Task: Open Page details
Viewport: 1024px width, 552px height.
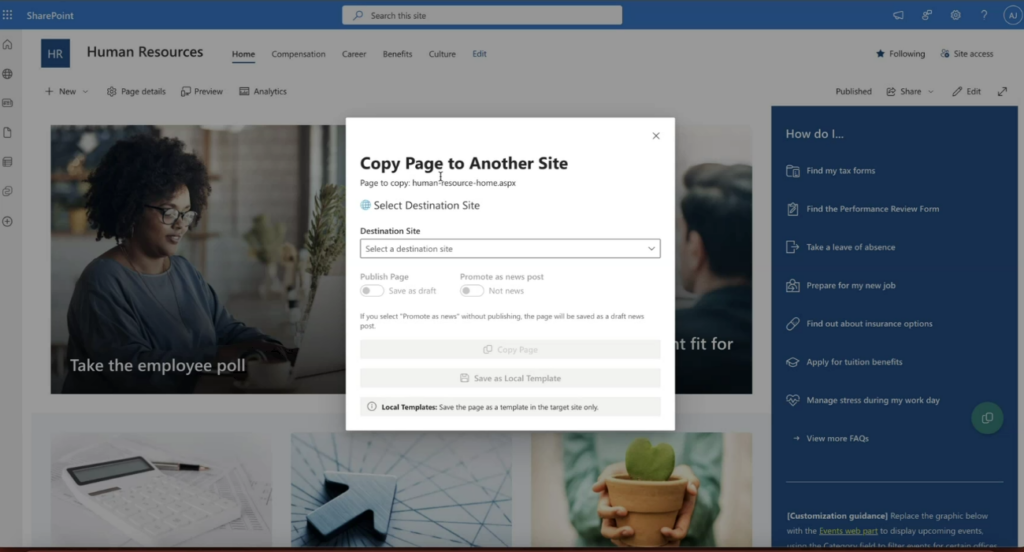Action: click(136, 91)
